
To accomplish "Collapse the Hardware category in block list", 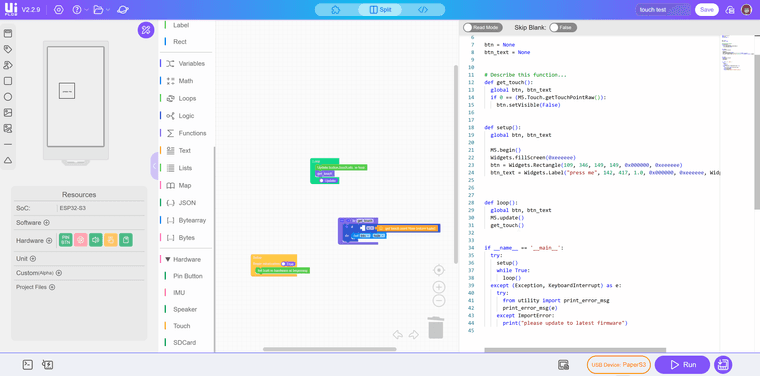I will pyautogui.click(x=168, y=259).
